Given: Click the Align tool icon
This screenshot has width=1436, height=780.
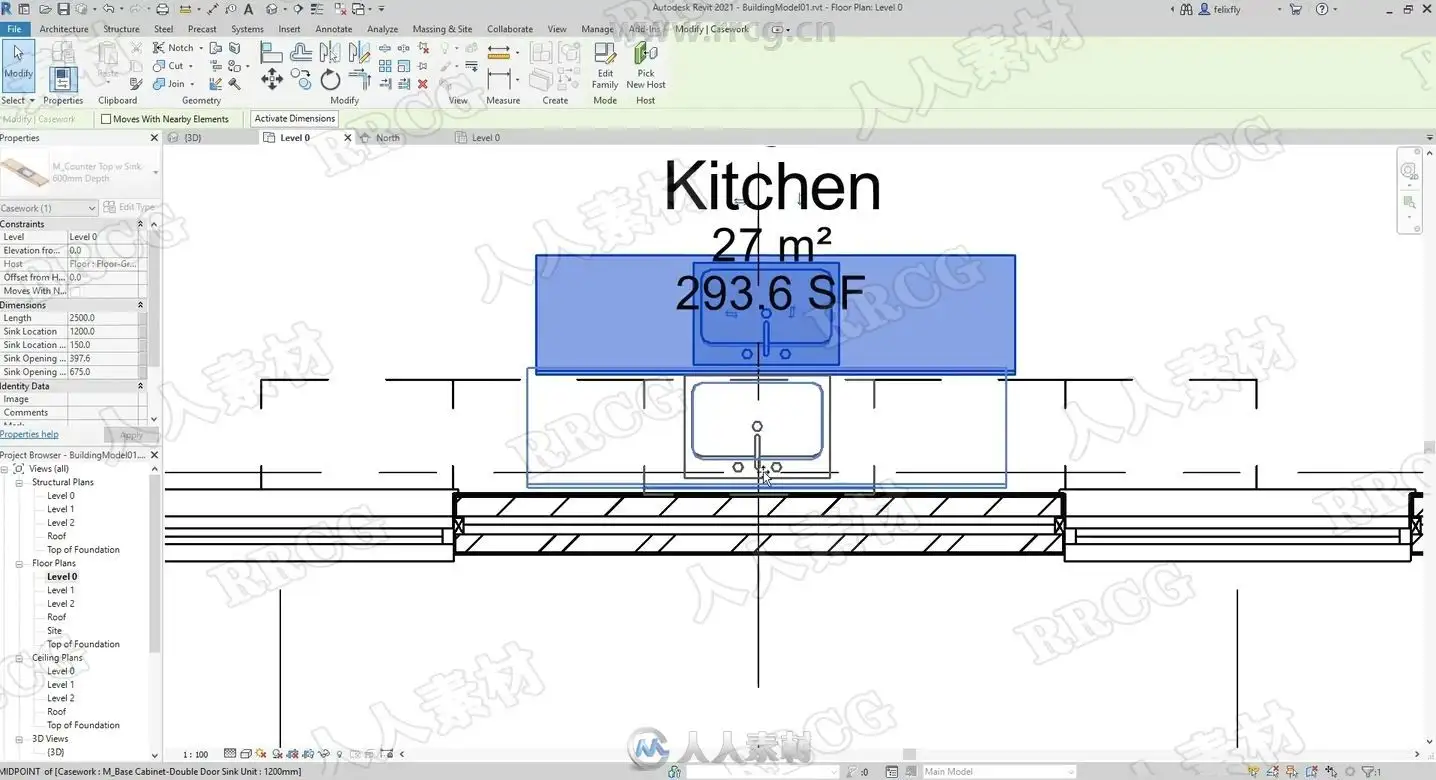Looking at the screenshot, I should (x=271, y=52).
